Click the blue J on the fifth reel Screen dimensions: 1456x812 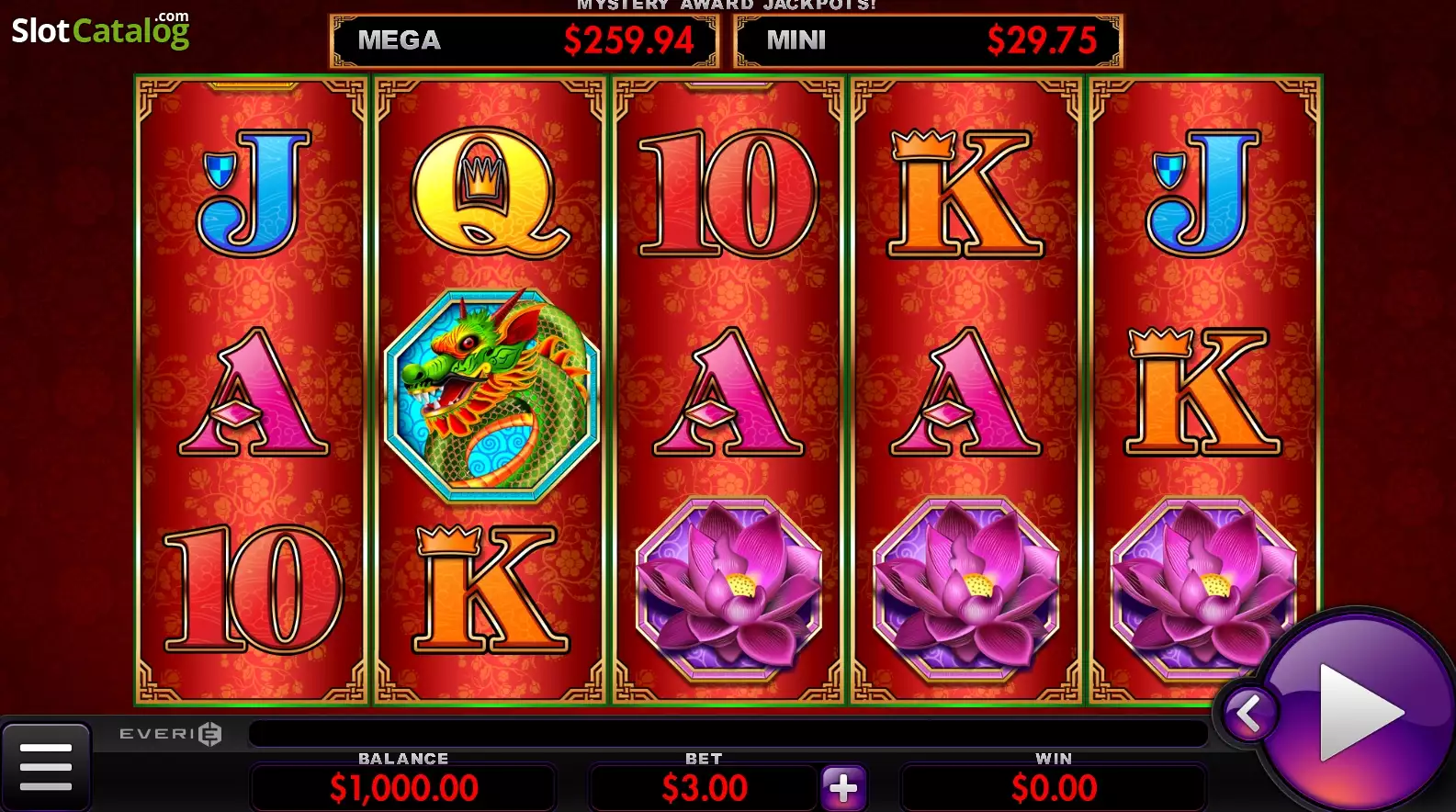tap(1203, 192)
